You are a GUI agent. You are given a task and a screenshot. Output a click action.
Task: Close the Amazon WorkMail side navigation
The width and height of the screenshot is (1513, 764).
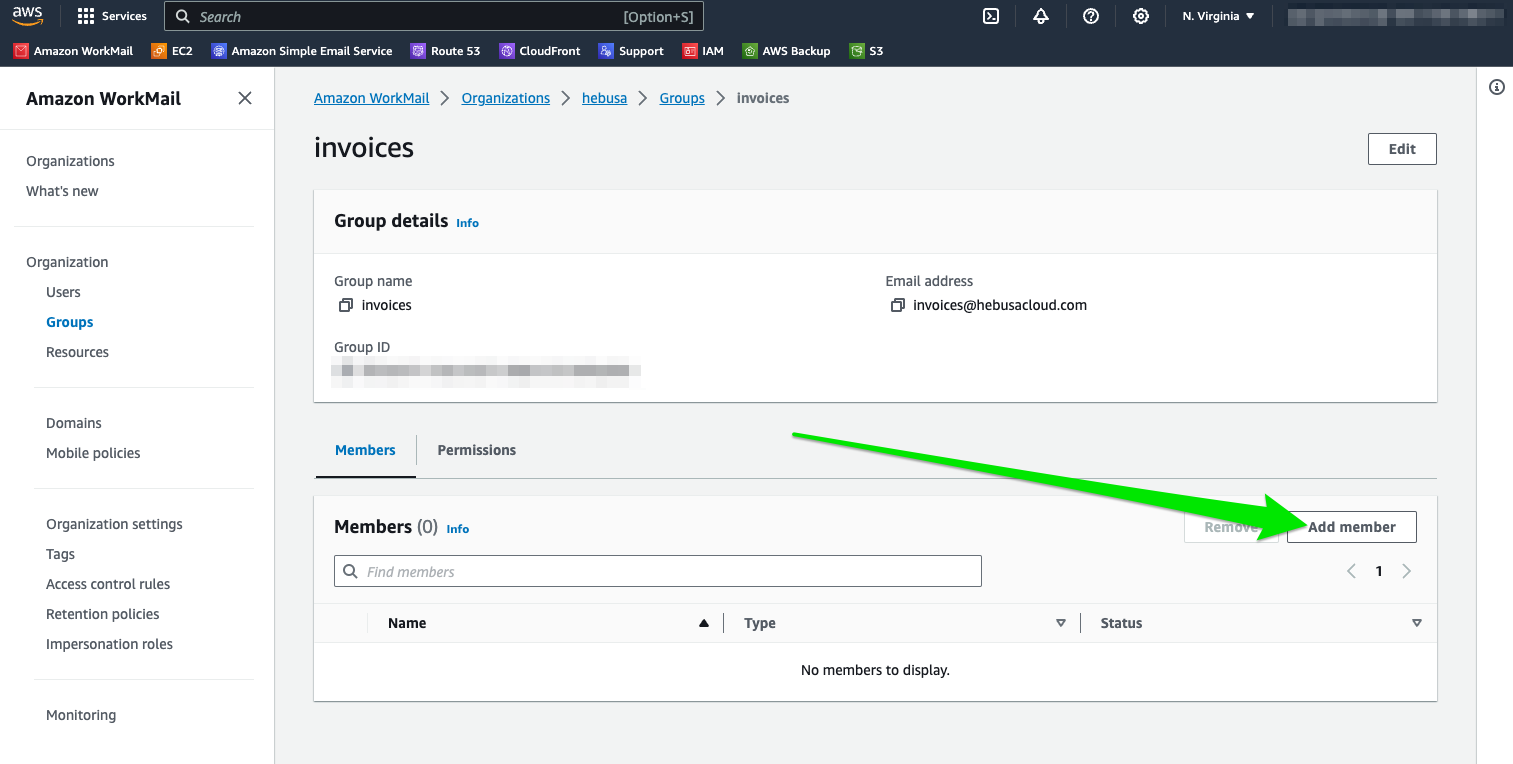(x=245, y=98)
